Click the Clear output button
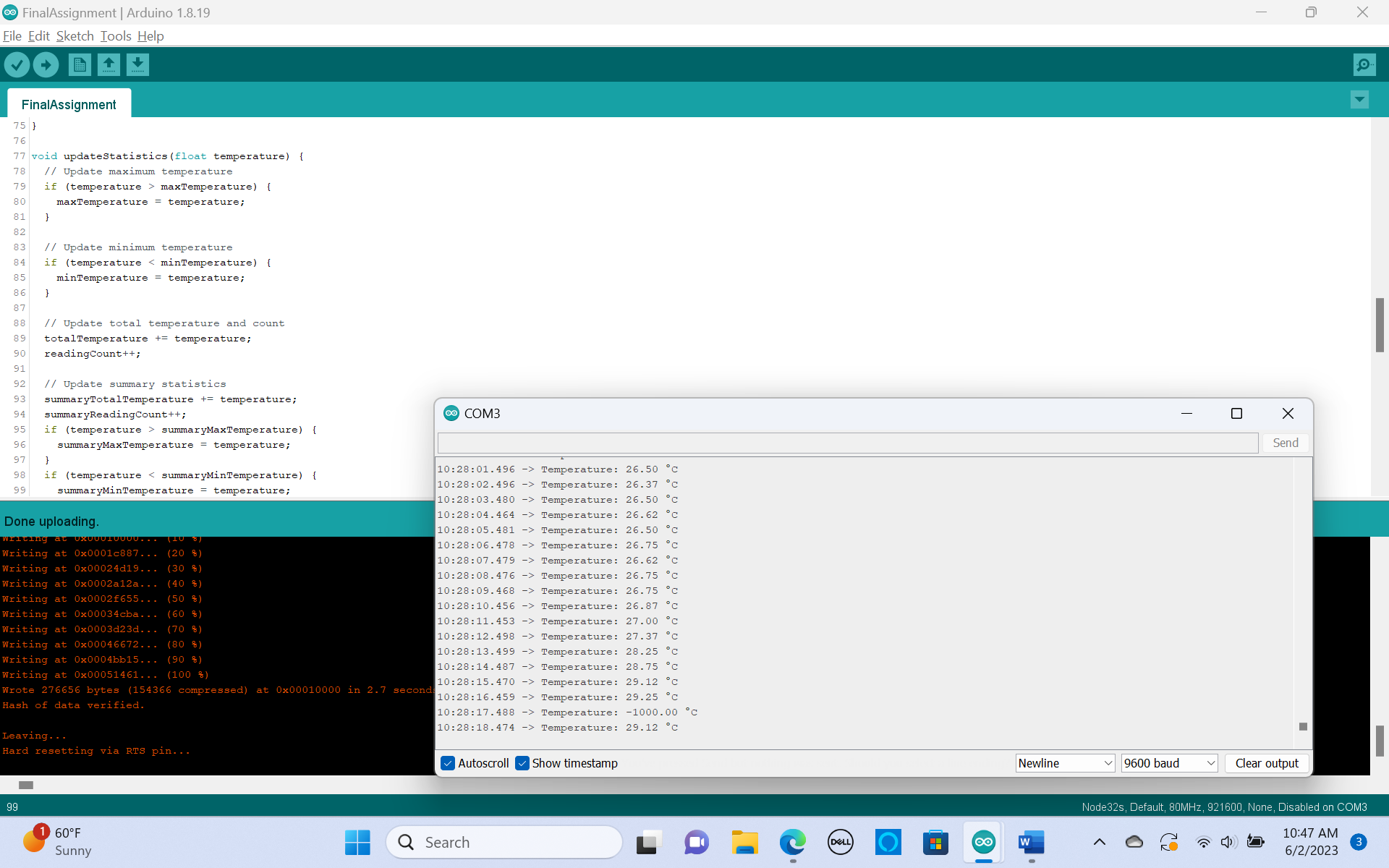1389x868 pixels. pos(1266,763)
